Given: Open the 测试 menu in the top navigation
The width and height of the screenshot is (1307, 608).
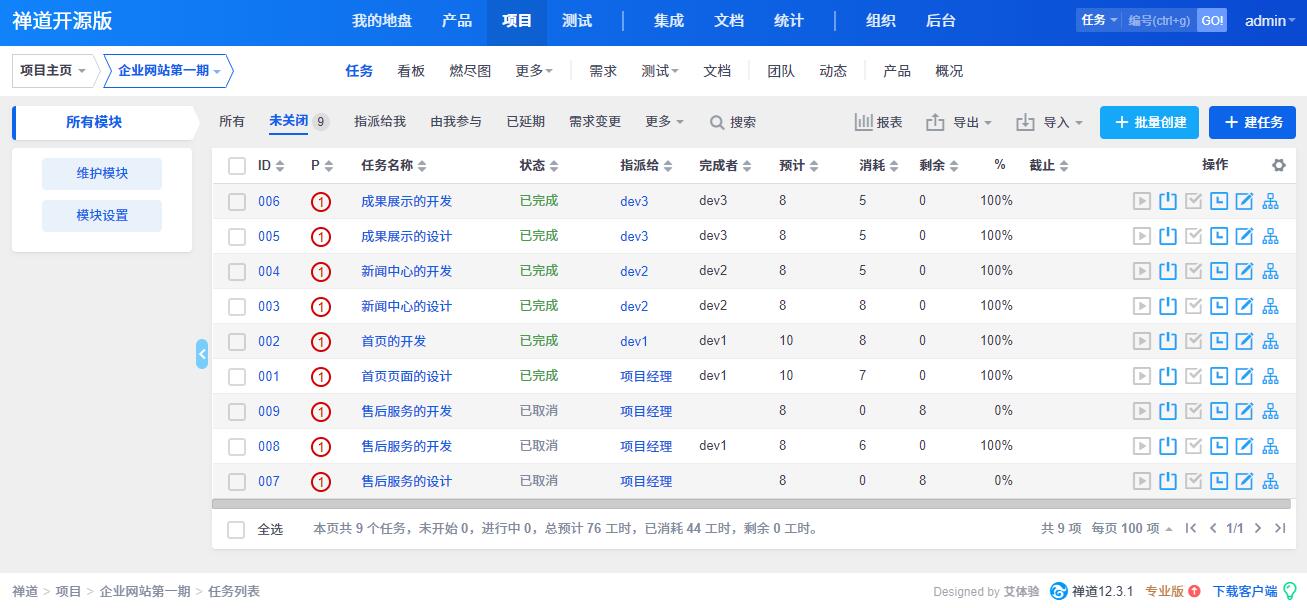Looking at the screenshot, I should tap(577, 20).
